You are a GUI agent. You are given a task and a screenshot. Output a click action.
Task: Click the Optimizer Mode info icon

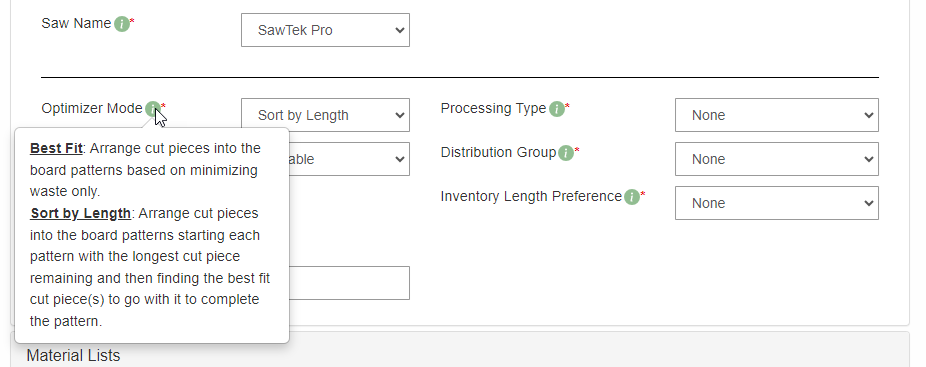click(152, 109)
